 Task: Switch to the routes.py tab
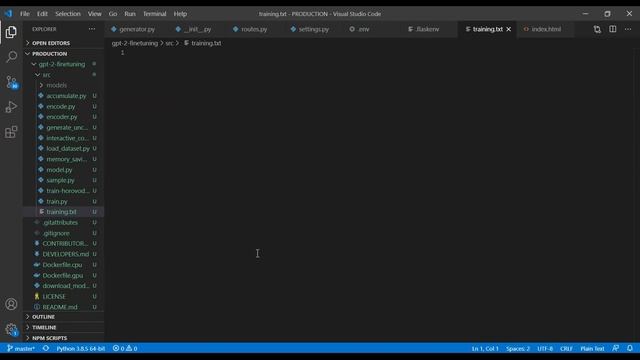tap(255, 29)
